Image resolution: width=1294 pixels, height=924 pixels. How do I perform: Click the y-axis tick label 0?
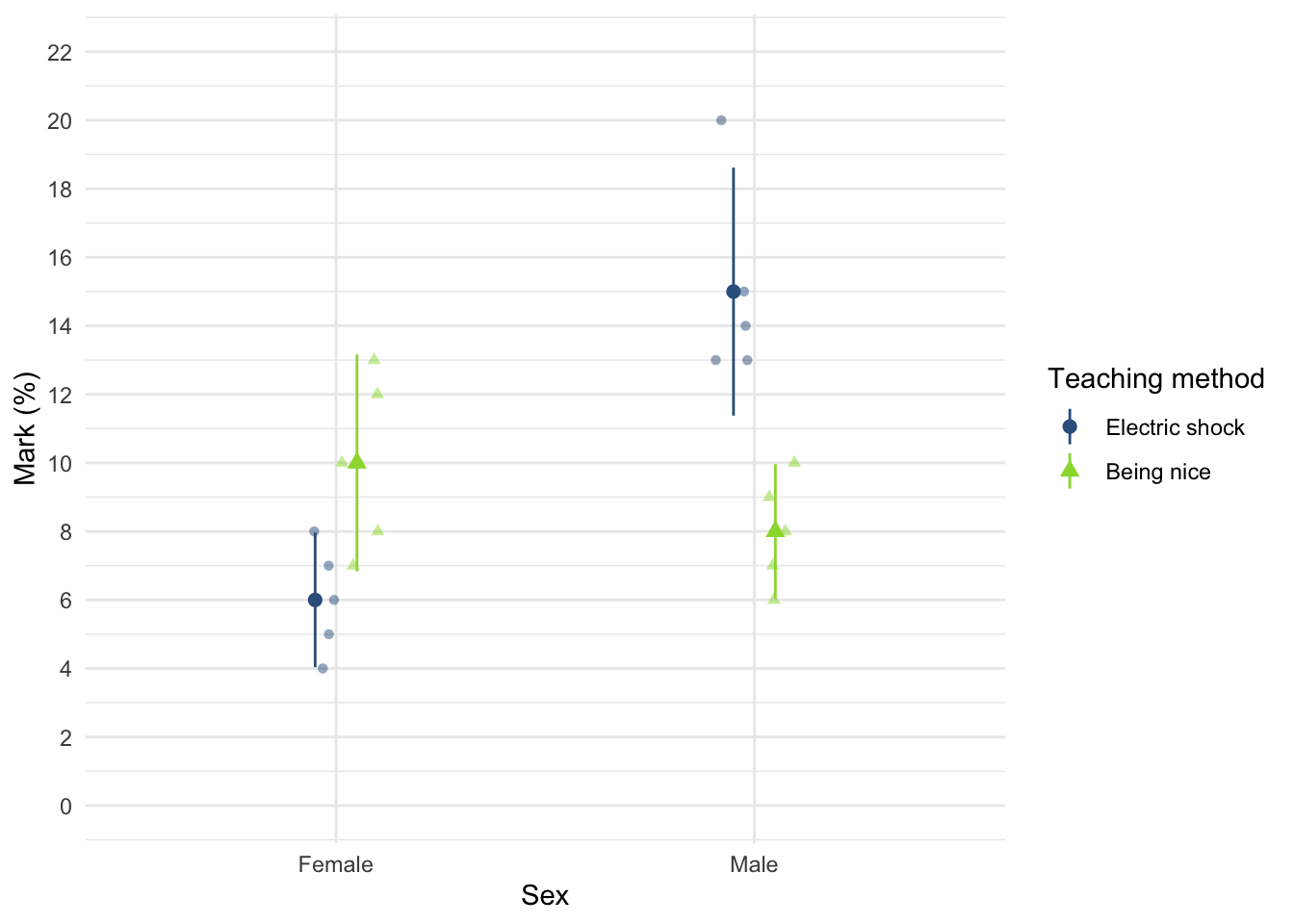65,806
